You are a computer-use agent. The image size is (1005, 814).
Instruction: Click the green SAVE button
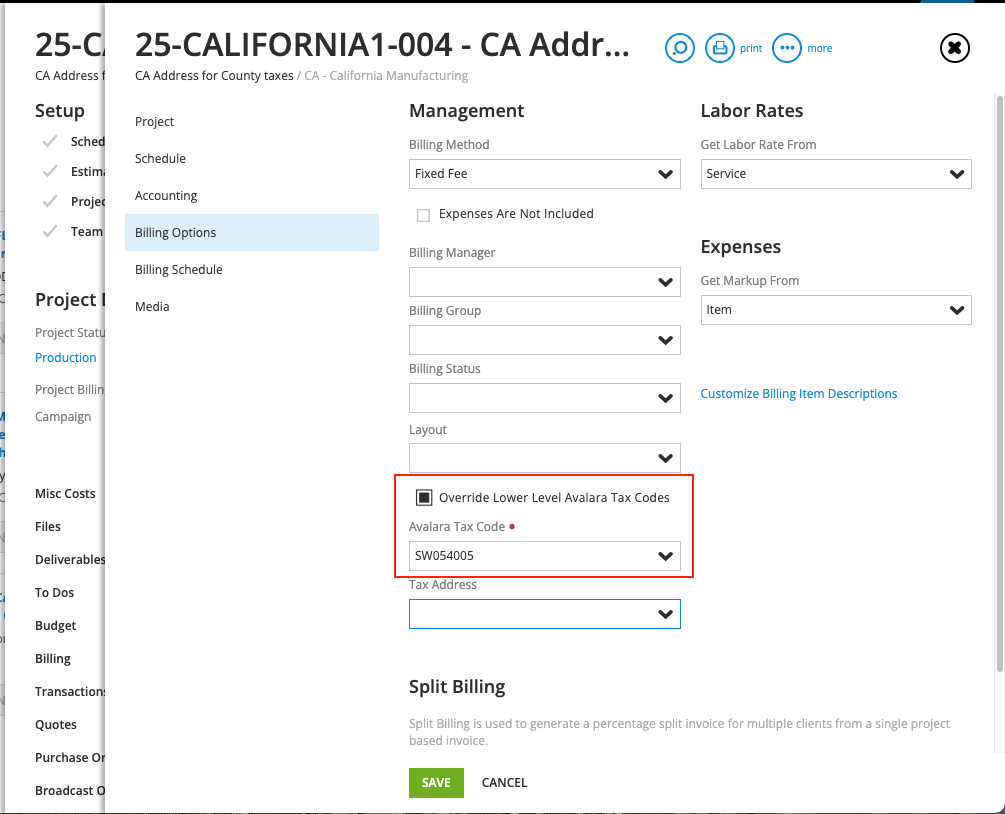pos(436,783)
